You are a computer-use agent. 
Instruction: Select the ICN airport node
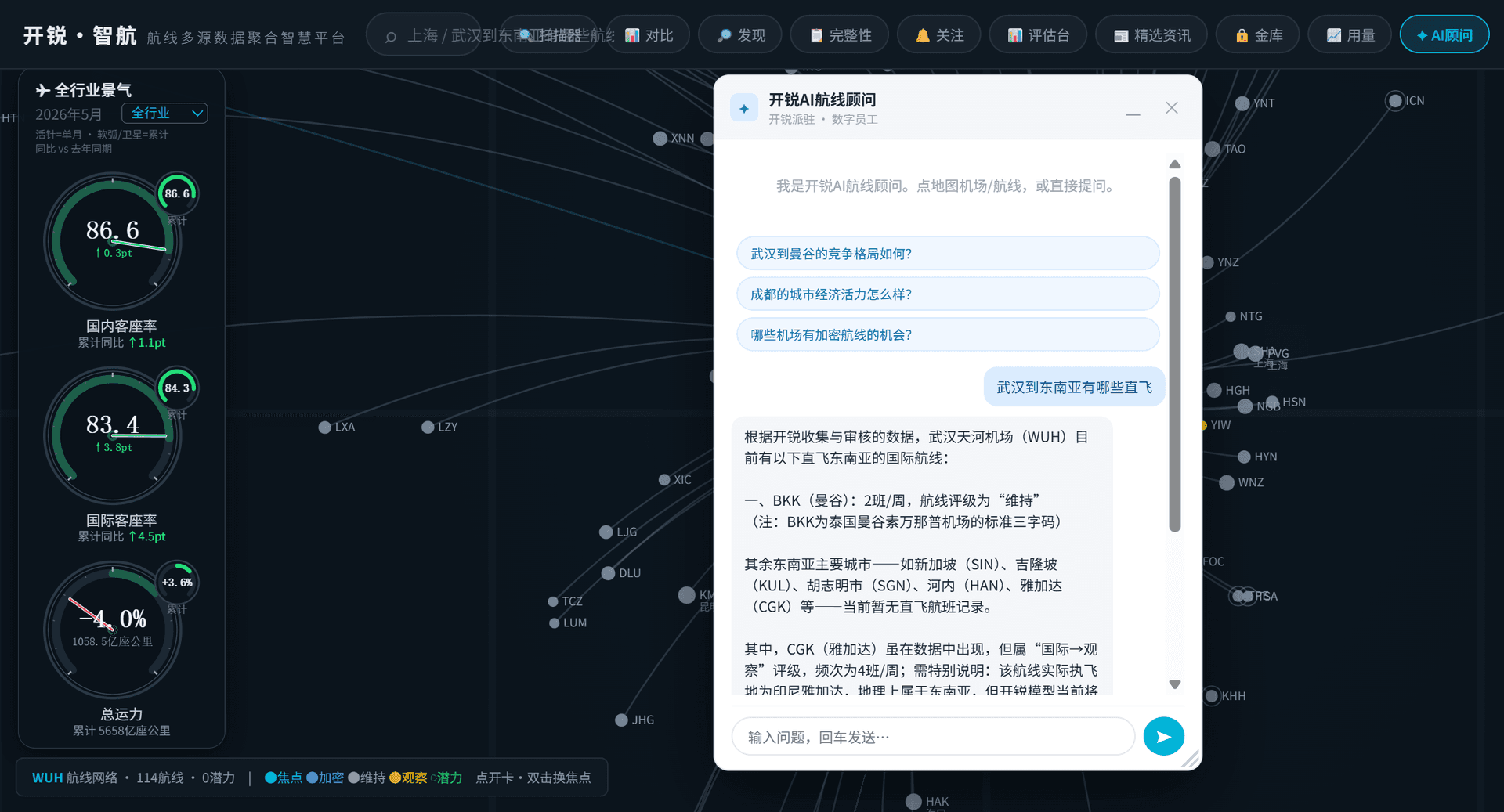[x=1395, y=101]
